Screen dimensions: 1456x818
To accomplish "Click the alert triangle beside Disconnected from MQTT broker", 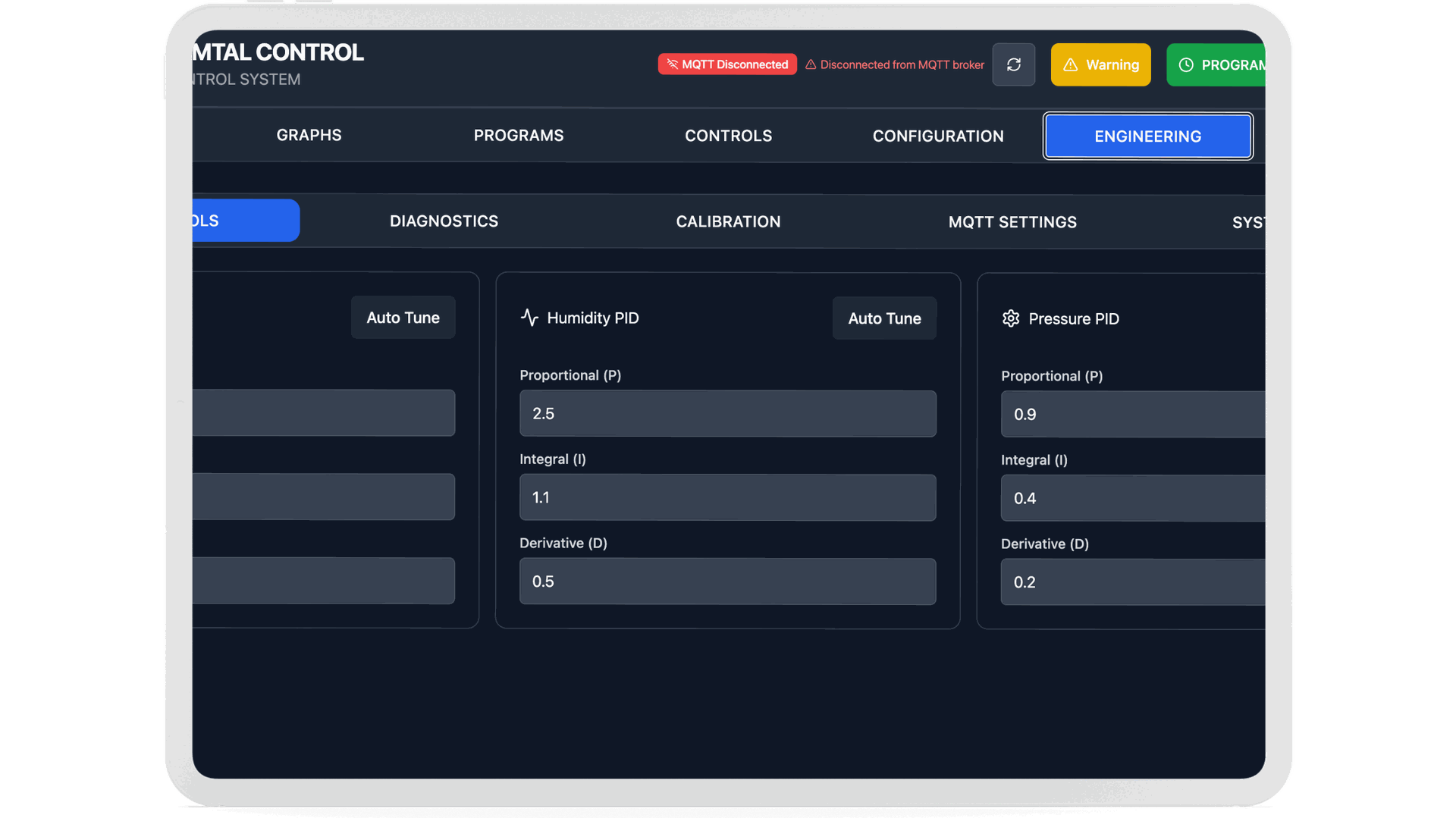I will pos(811,65).
